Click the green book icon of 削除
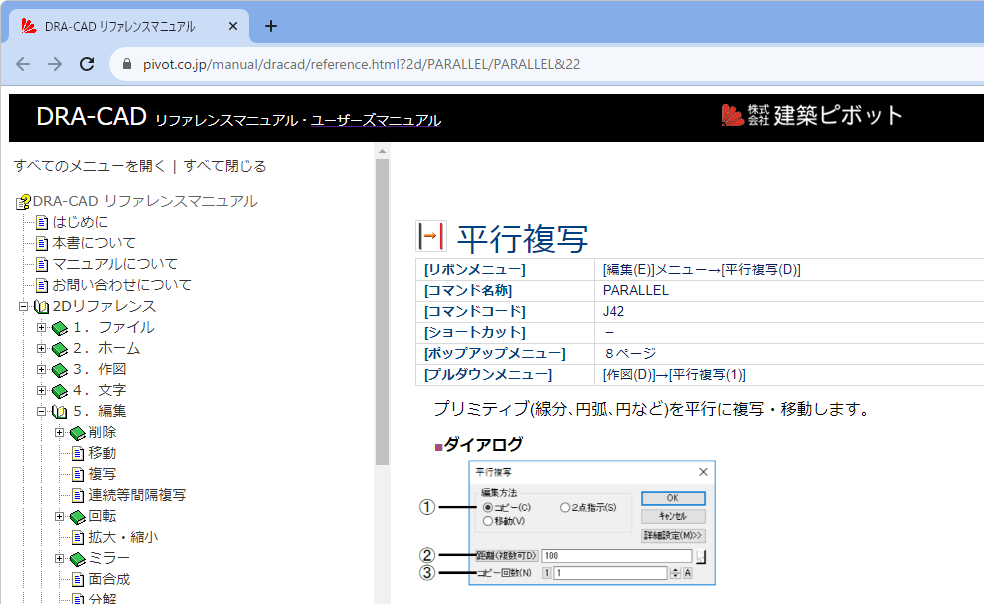984x604 pixels. coord(78,433)
